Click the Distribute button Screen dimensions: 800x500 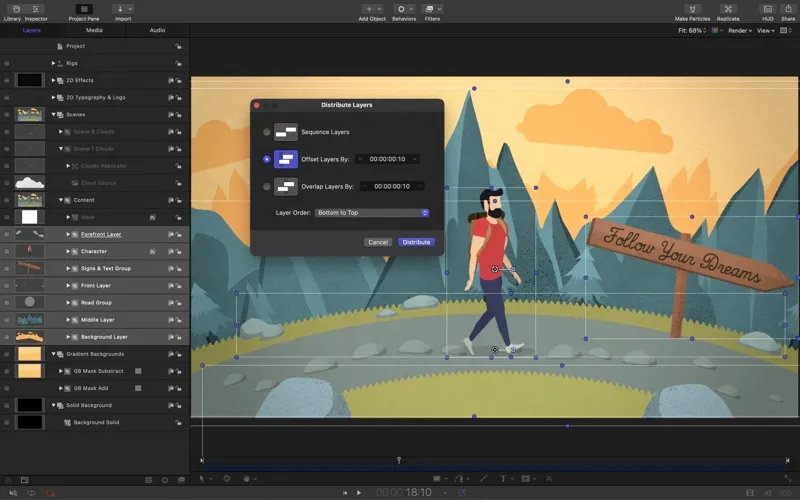tap(416, 242)
